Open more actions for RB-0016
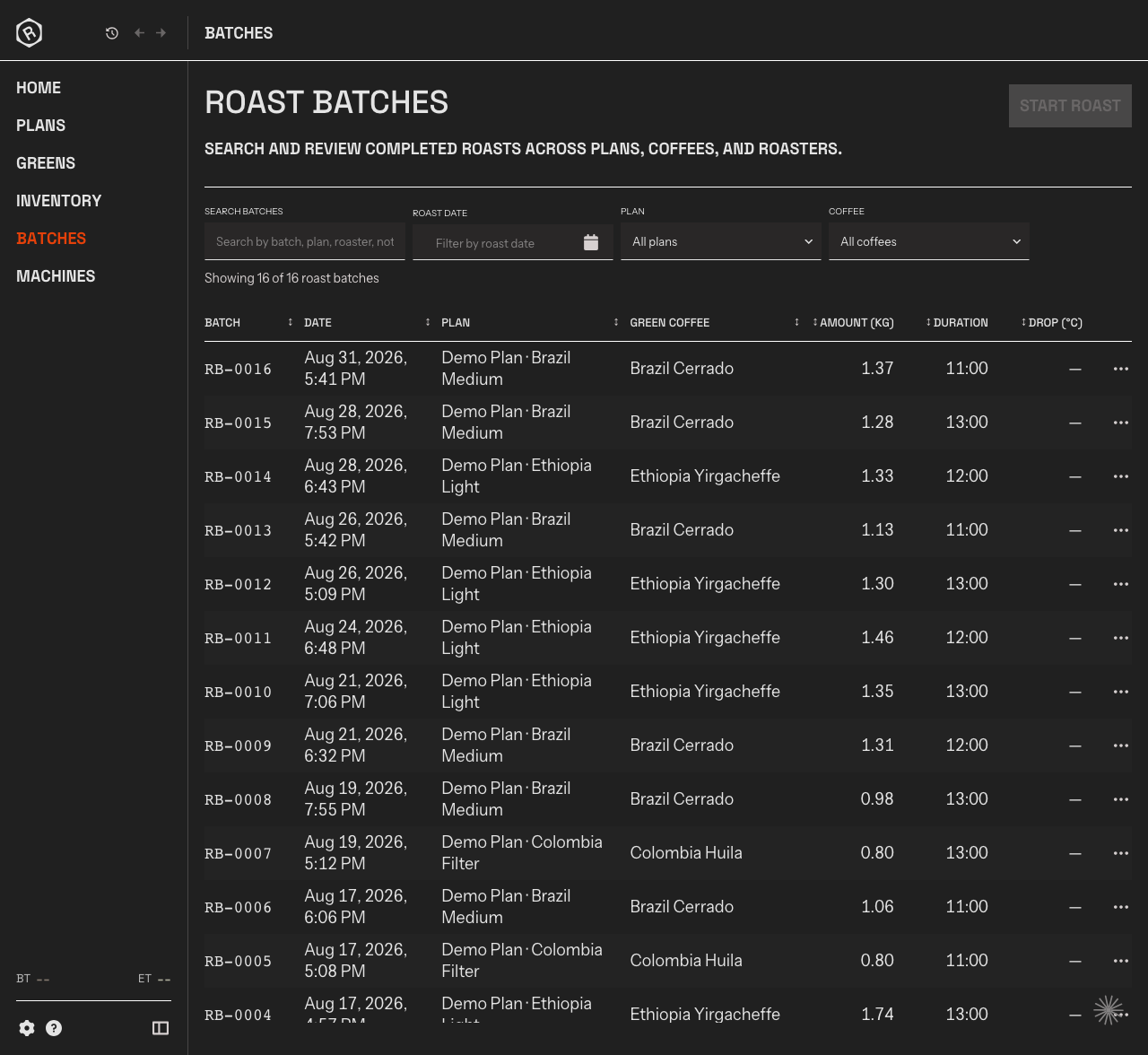The width and height of the screenshot is (1148, 1055). coord(1121,369)
